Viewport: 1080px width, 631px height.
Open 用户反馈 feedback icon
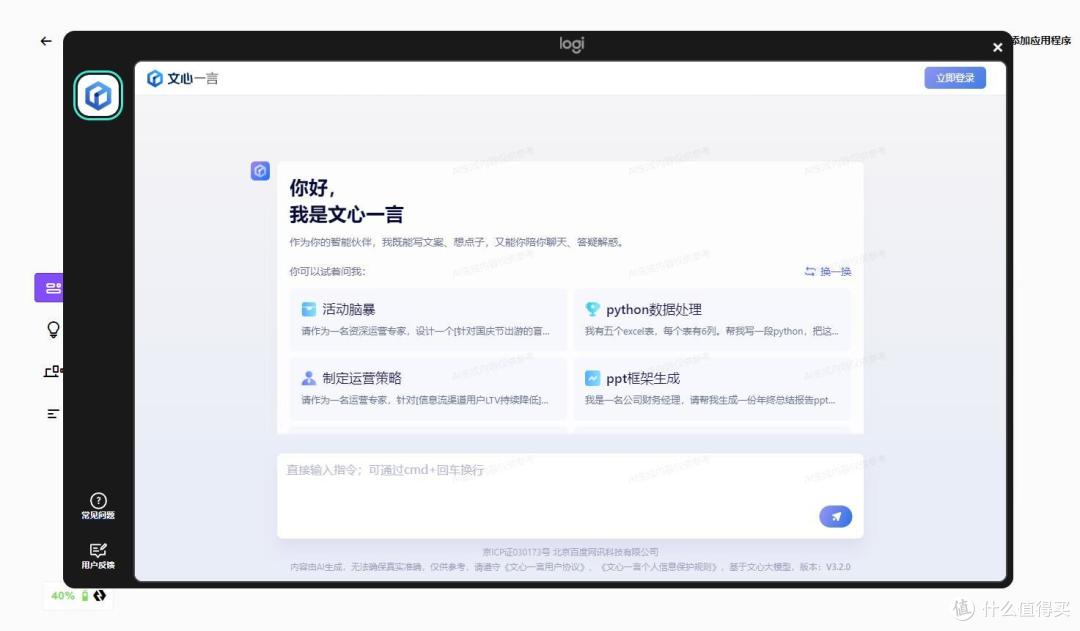pyautogui.click(x=98, y=556)
